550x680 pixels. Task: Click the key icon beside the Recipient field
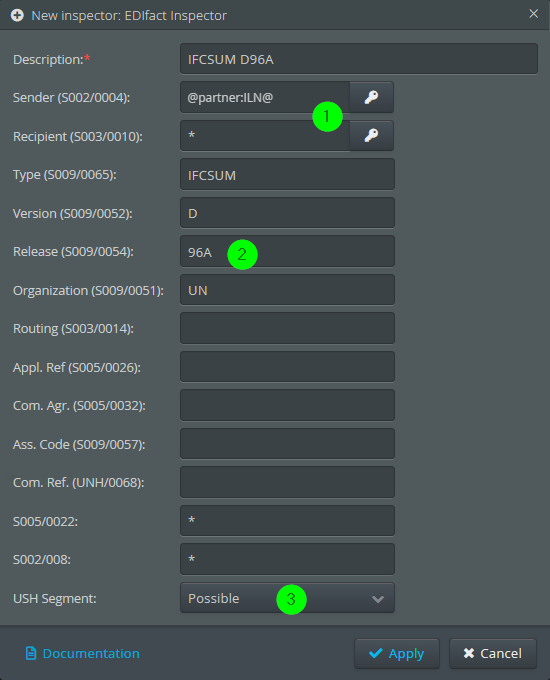371,136
